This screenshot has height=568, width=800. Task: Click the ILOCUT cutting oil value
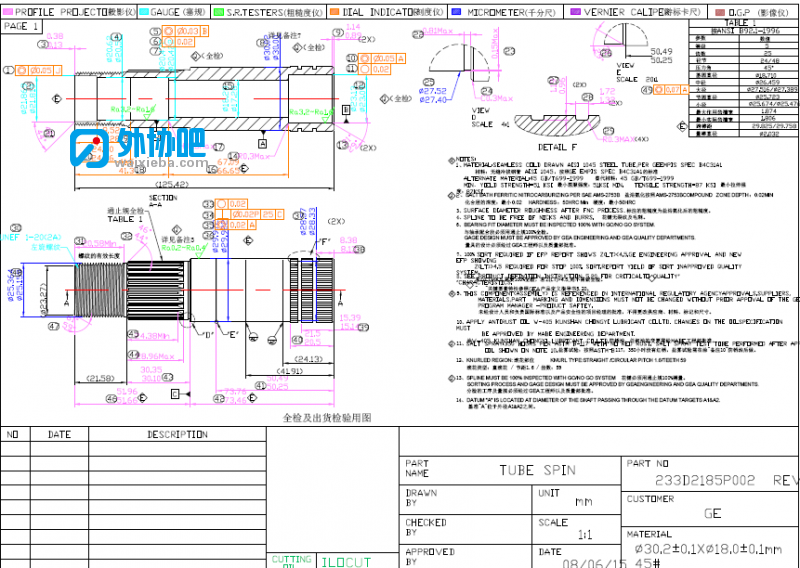tap(346, 562)
